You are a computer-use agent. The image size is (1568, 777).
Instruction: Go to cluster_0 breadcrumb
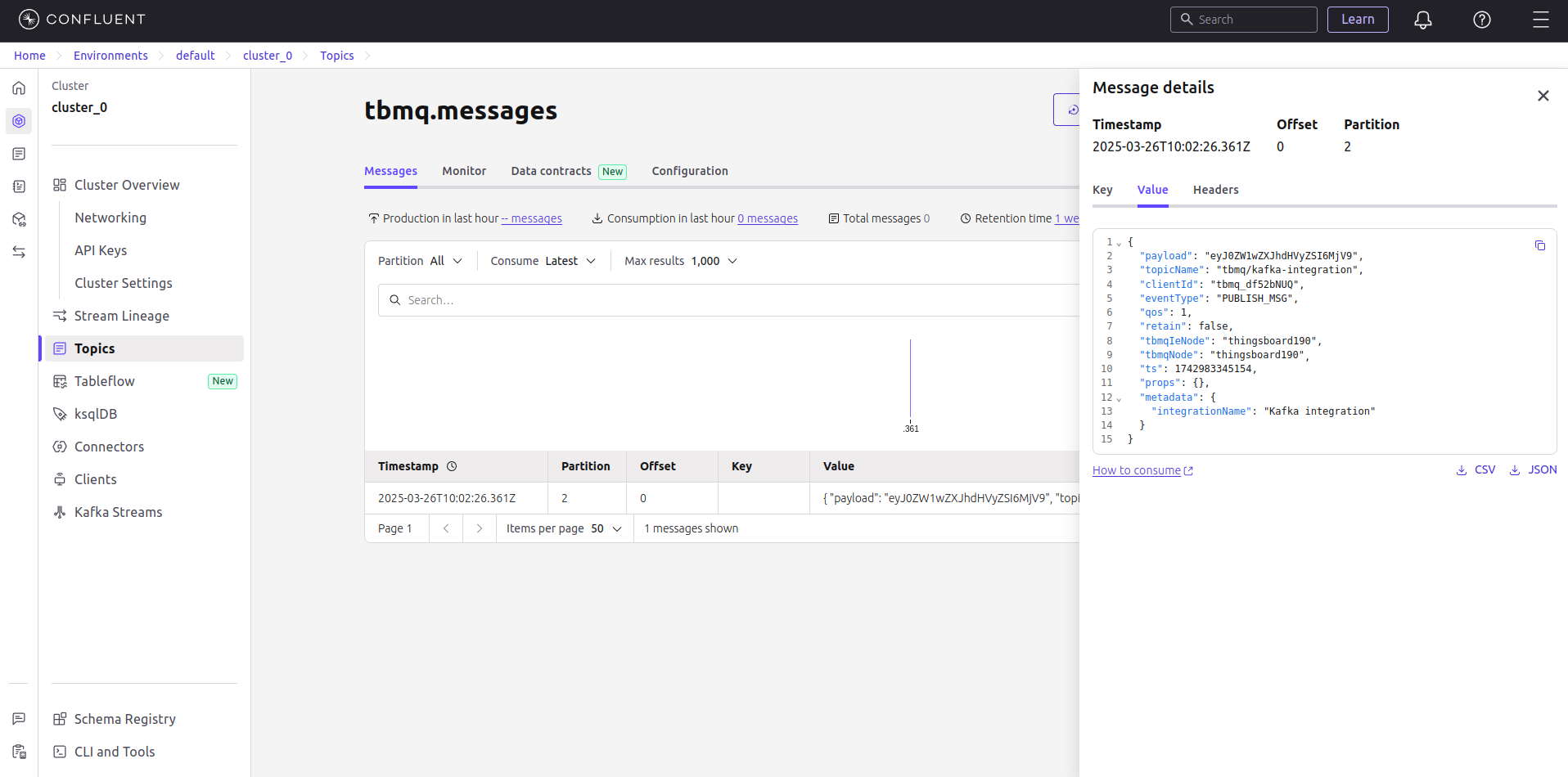(x=268, y=56)
